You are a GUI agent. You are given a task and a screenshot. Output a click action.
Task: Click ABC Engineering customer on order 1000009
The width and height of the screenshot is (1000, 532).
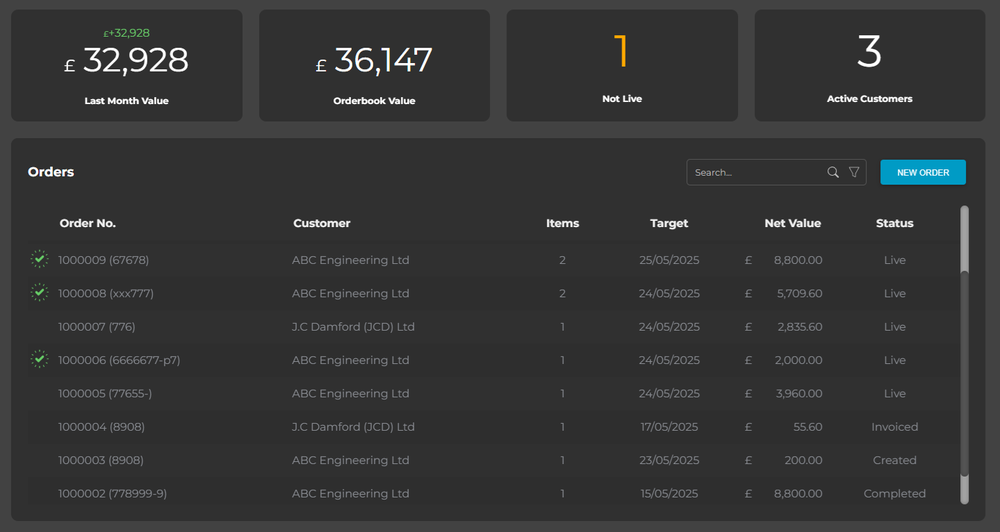point(351,260)
